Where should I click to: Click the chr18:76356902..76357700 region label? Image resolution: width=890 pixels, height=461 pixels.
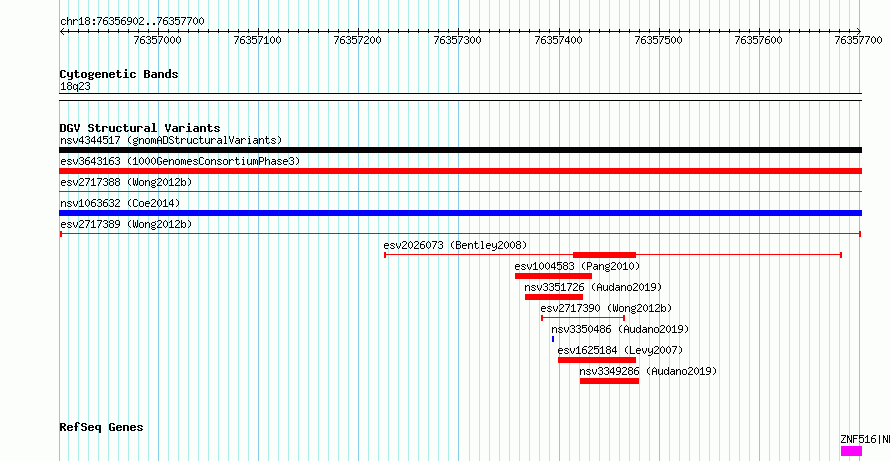coord(132,22)
